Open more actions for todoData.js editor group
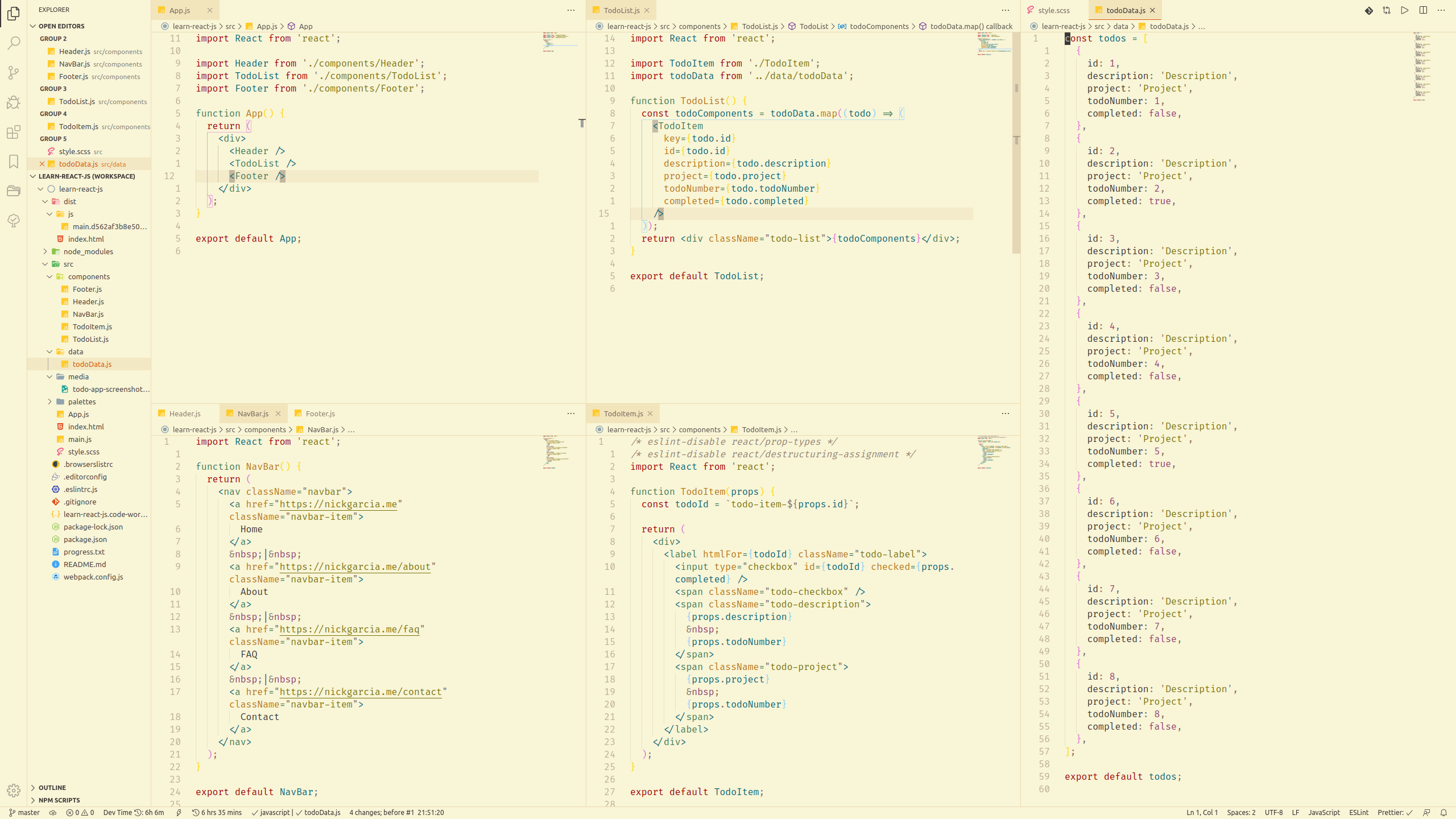Image resolution: width=1456 pixels, height=819 pixels. click(1441, 10)
